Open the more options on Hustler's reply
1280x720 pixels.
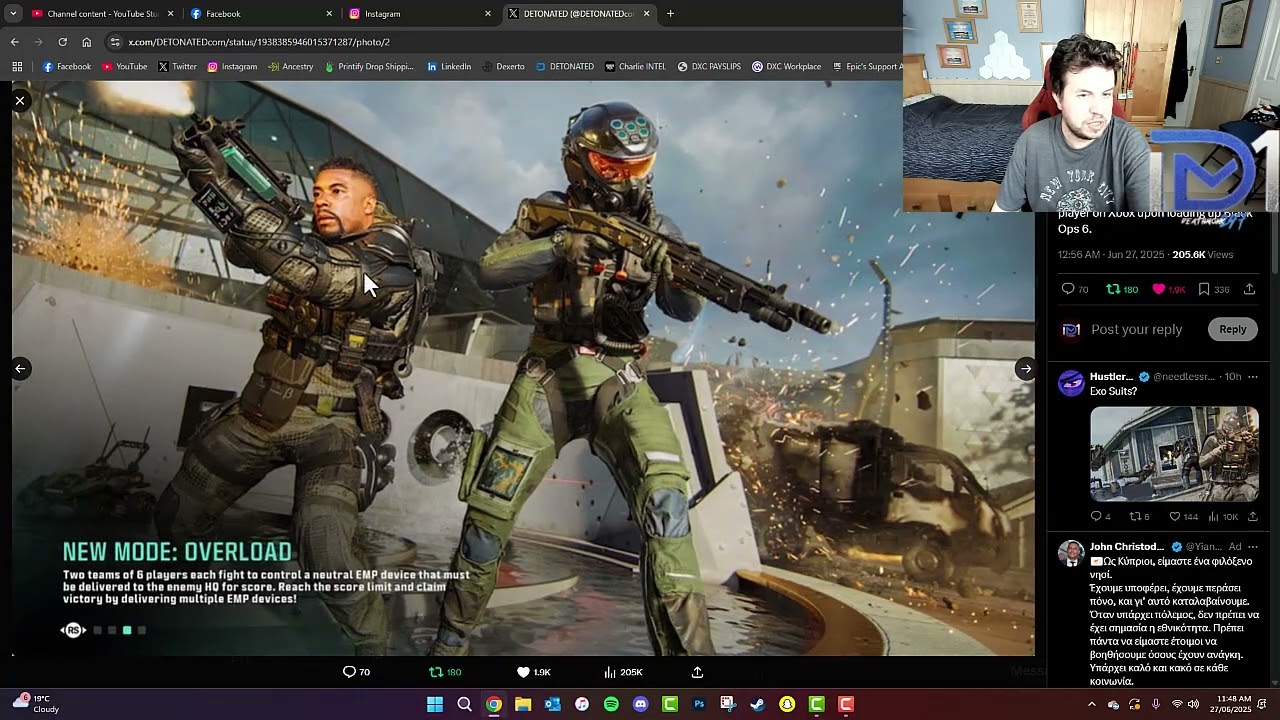click(1252, 377)
